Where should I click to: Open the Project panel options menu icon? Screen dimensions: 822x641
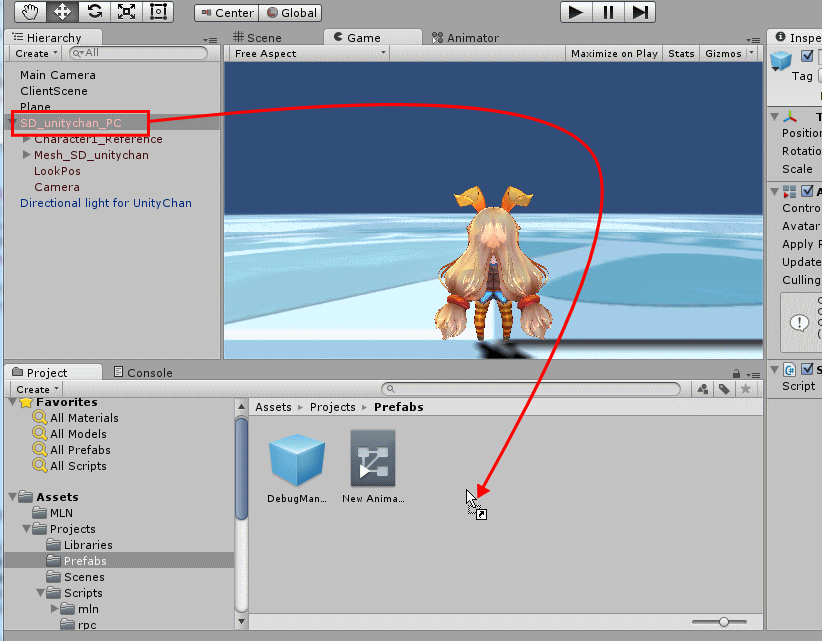(753, 374)
